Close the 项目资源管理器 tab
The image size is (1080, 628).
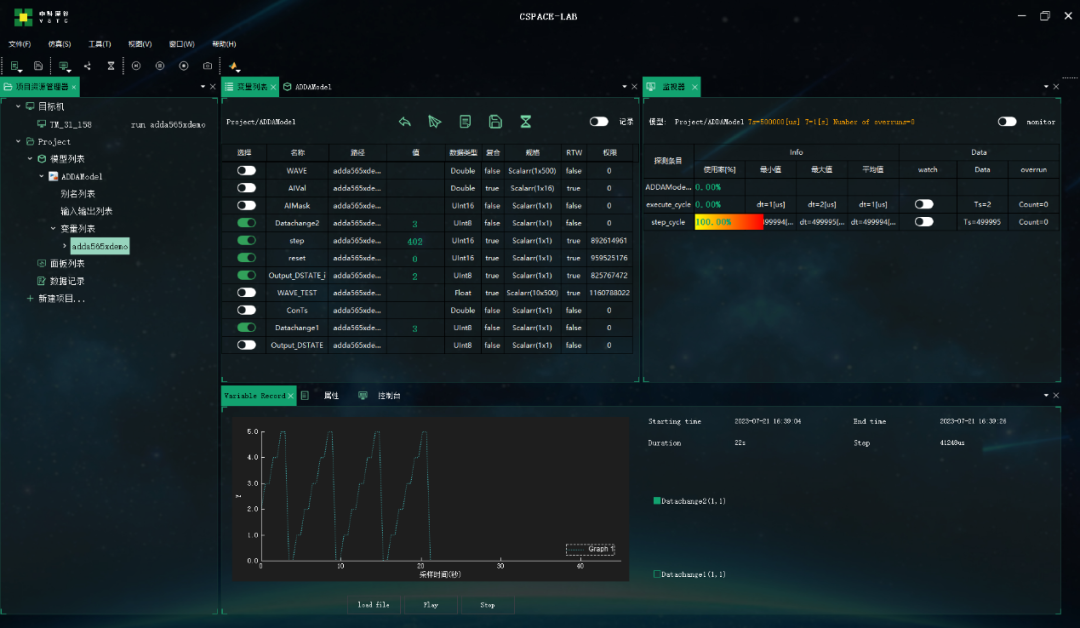coord(74,87)
